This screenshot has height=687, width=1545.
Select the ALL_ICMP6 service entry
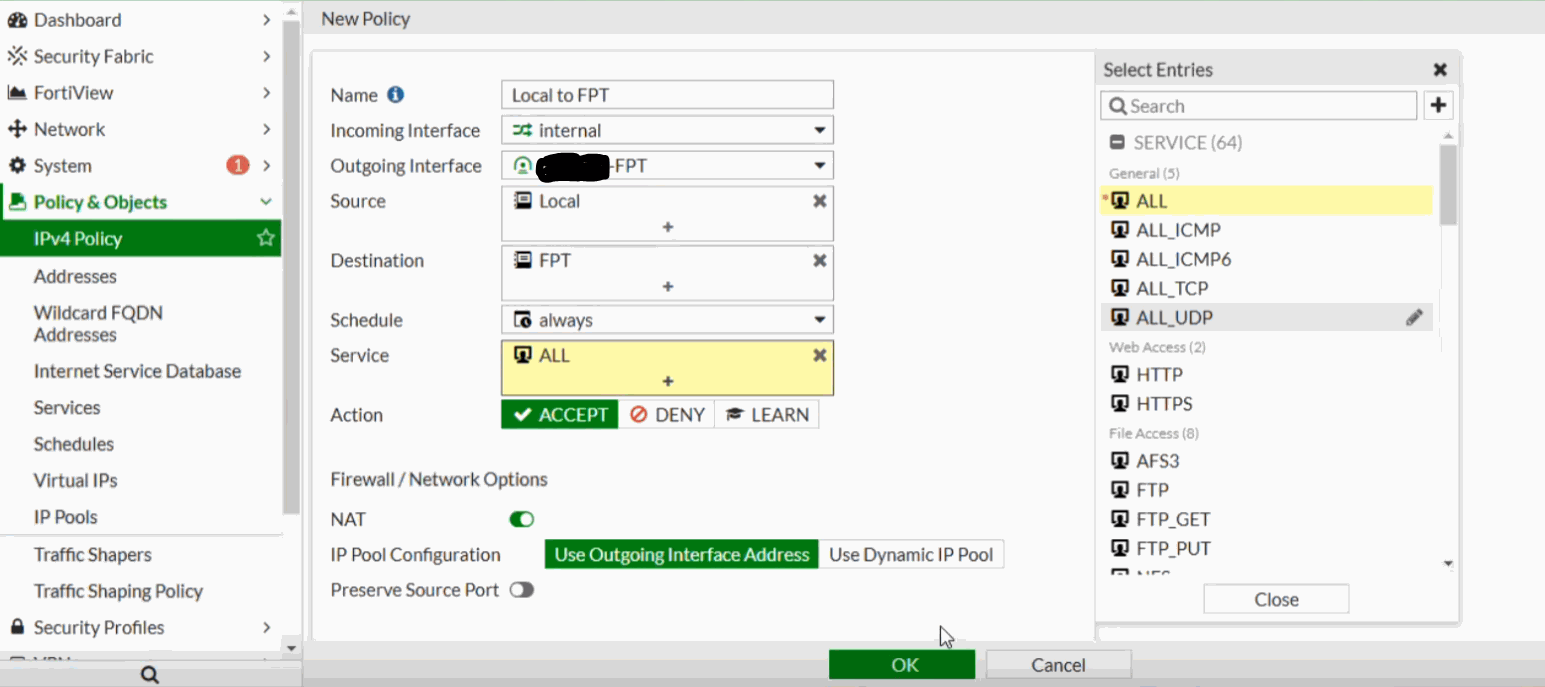[1267, 259]
